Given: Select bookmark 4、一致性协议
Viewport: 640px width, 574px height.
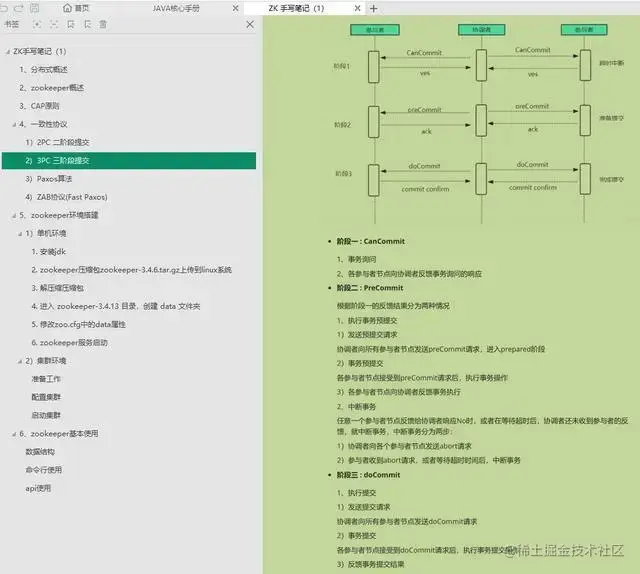Looking at the screenshot, I should tap(43, 124).
